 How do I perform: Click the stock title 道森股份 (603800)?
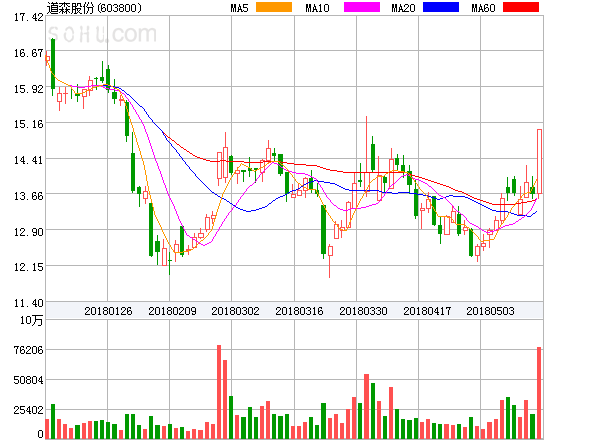click(94, 8)
